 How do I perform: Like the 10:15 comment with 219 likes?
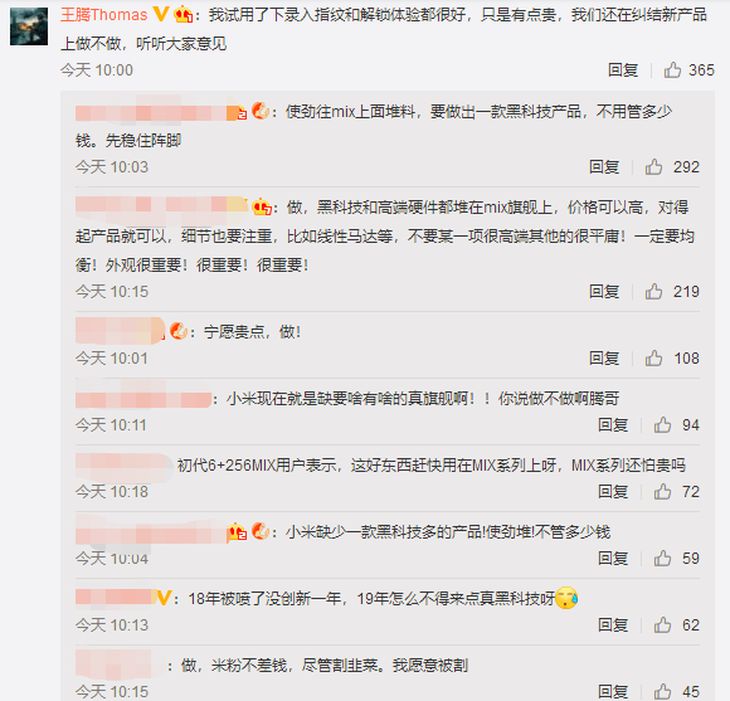pyautogui.click(x=654, y=291)
